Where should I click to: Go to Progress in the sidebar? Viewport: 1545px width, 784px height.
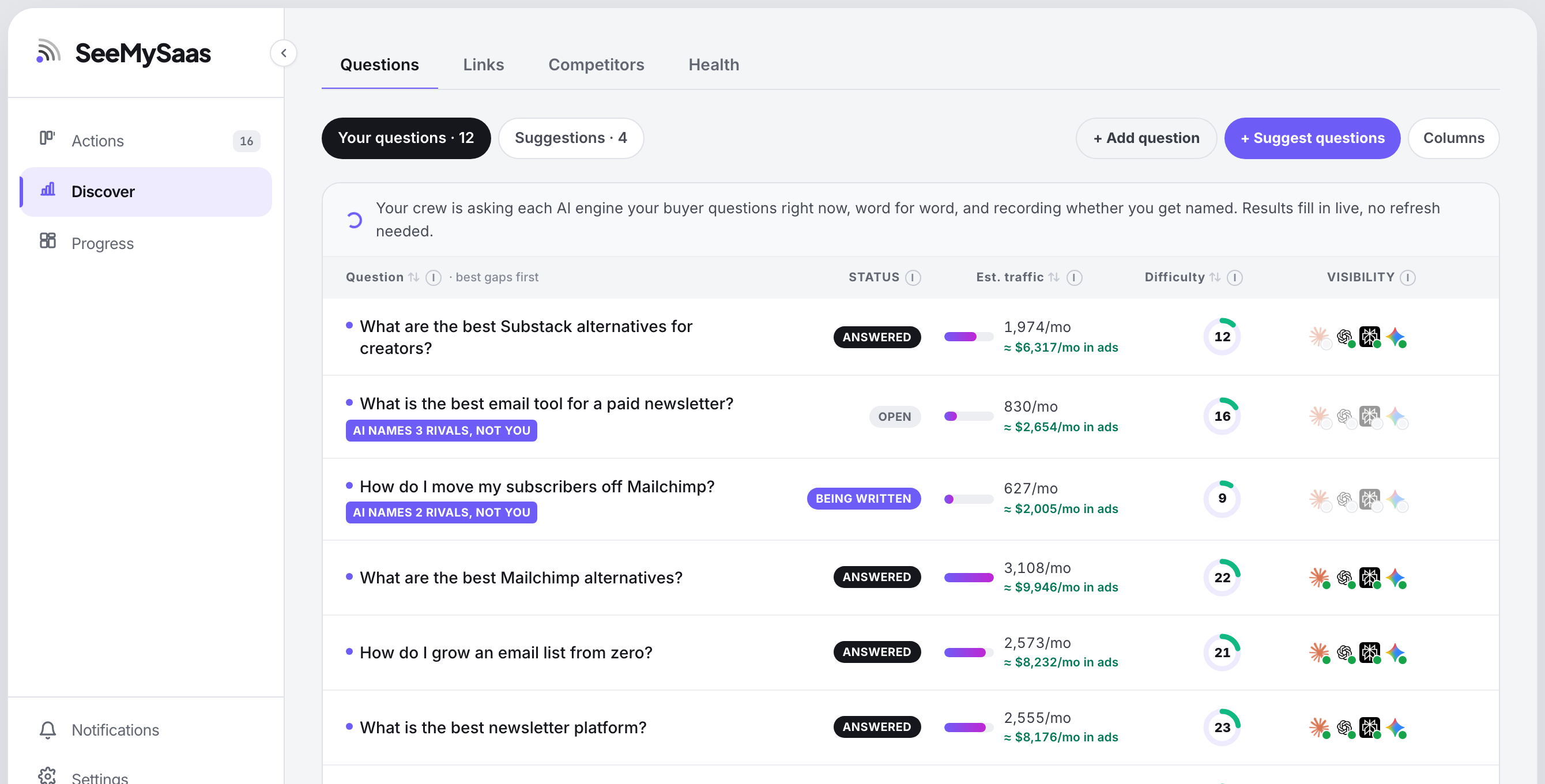point(146,243)
